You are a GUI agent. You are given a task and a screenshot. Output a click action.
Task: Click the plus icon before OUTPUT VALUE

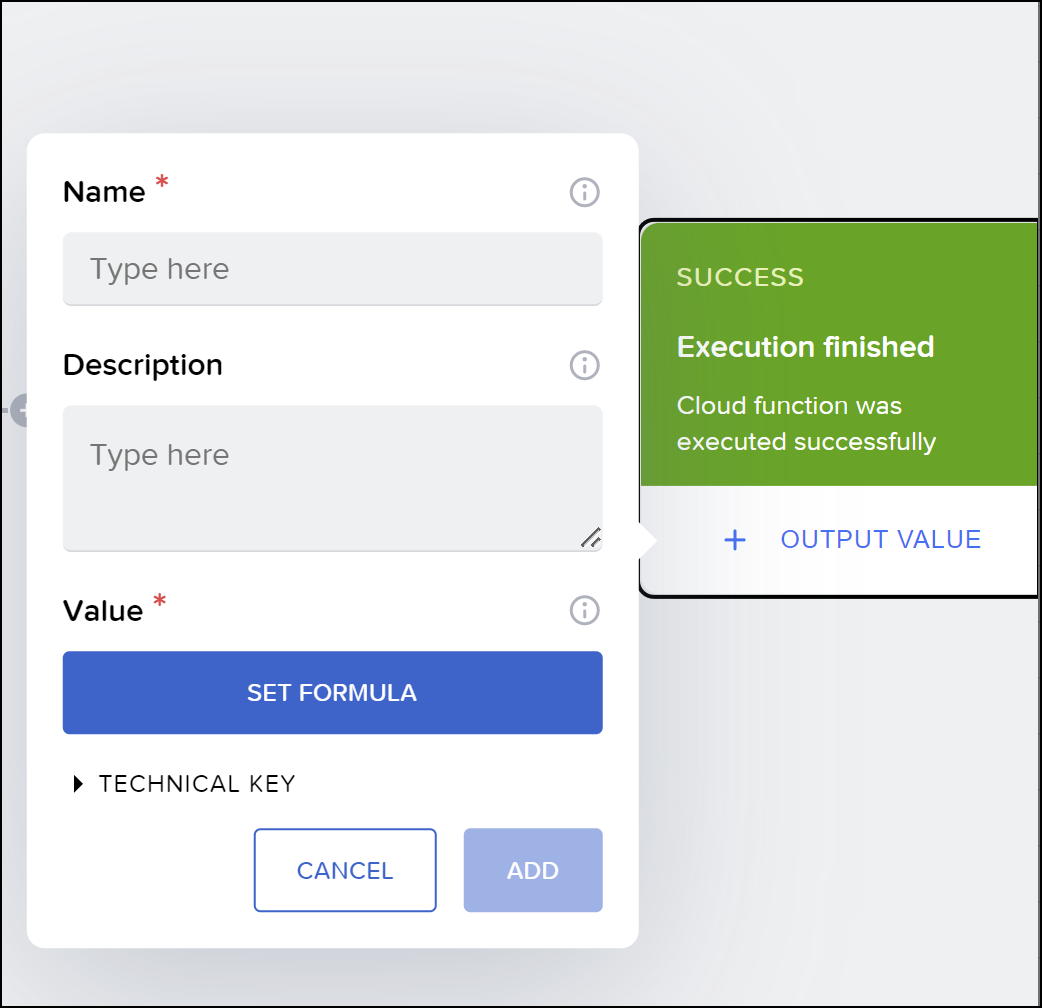coord(735,540)
